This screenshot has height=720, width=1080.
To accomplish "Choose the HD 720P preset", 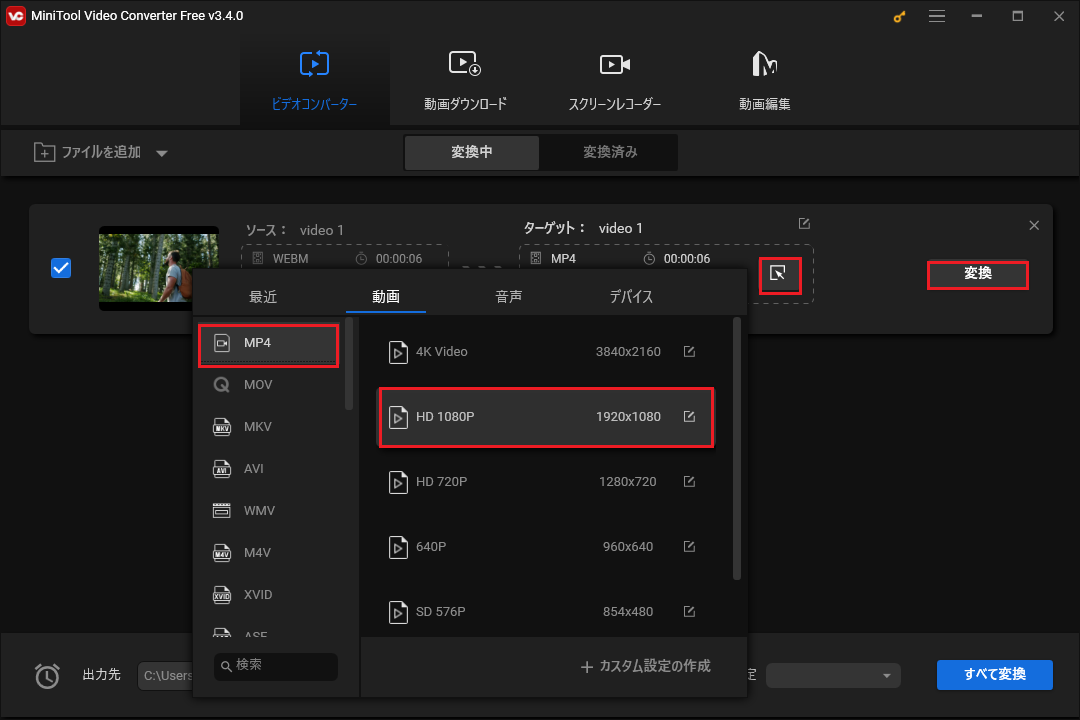I will (546, 482).
